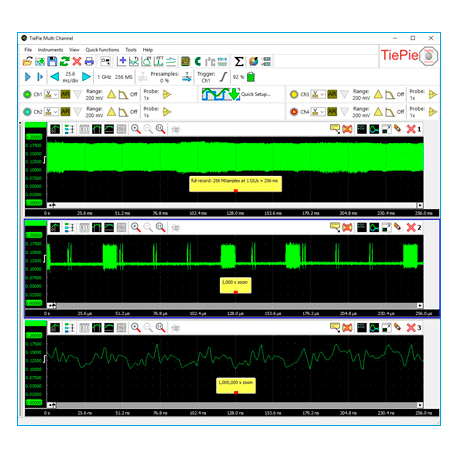Click the Quick Setup button
The image size is (458, 458).
tap(236, 94)
